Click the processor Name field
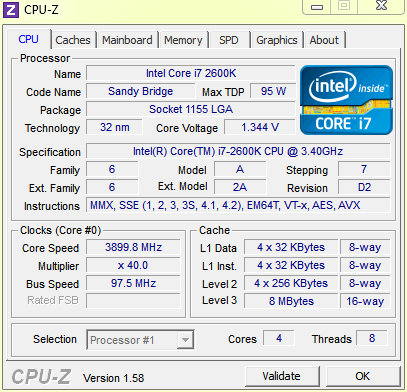The image size is (407, 392). tap(191, 73)
